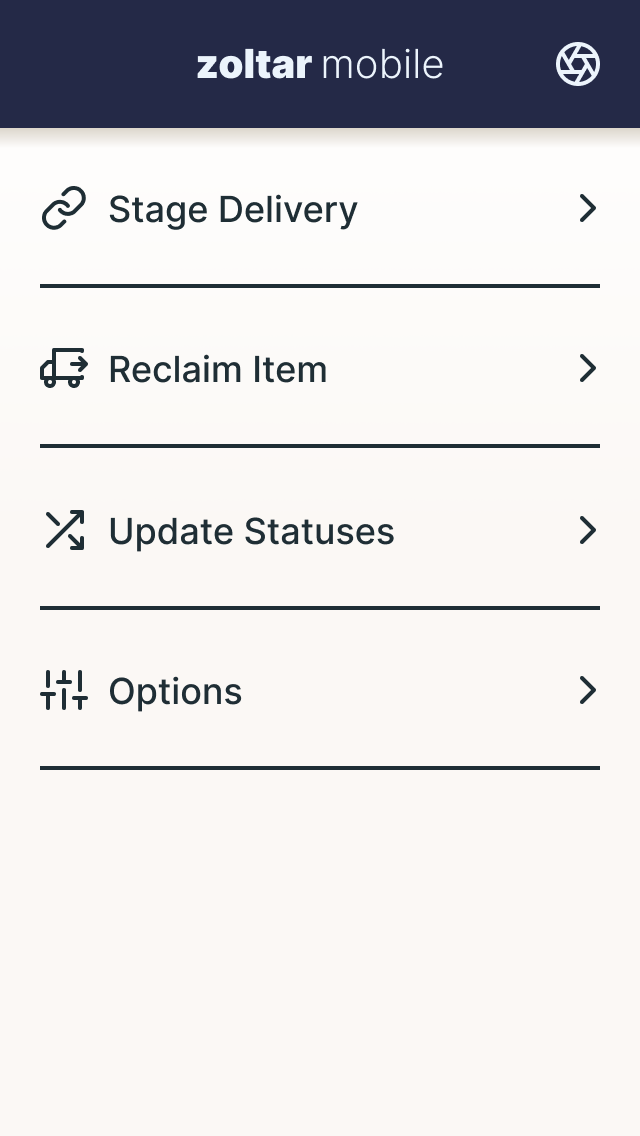Open the Update Statuses menu label

[251, 531]
